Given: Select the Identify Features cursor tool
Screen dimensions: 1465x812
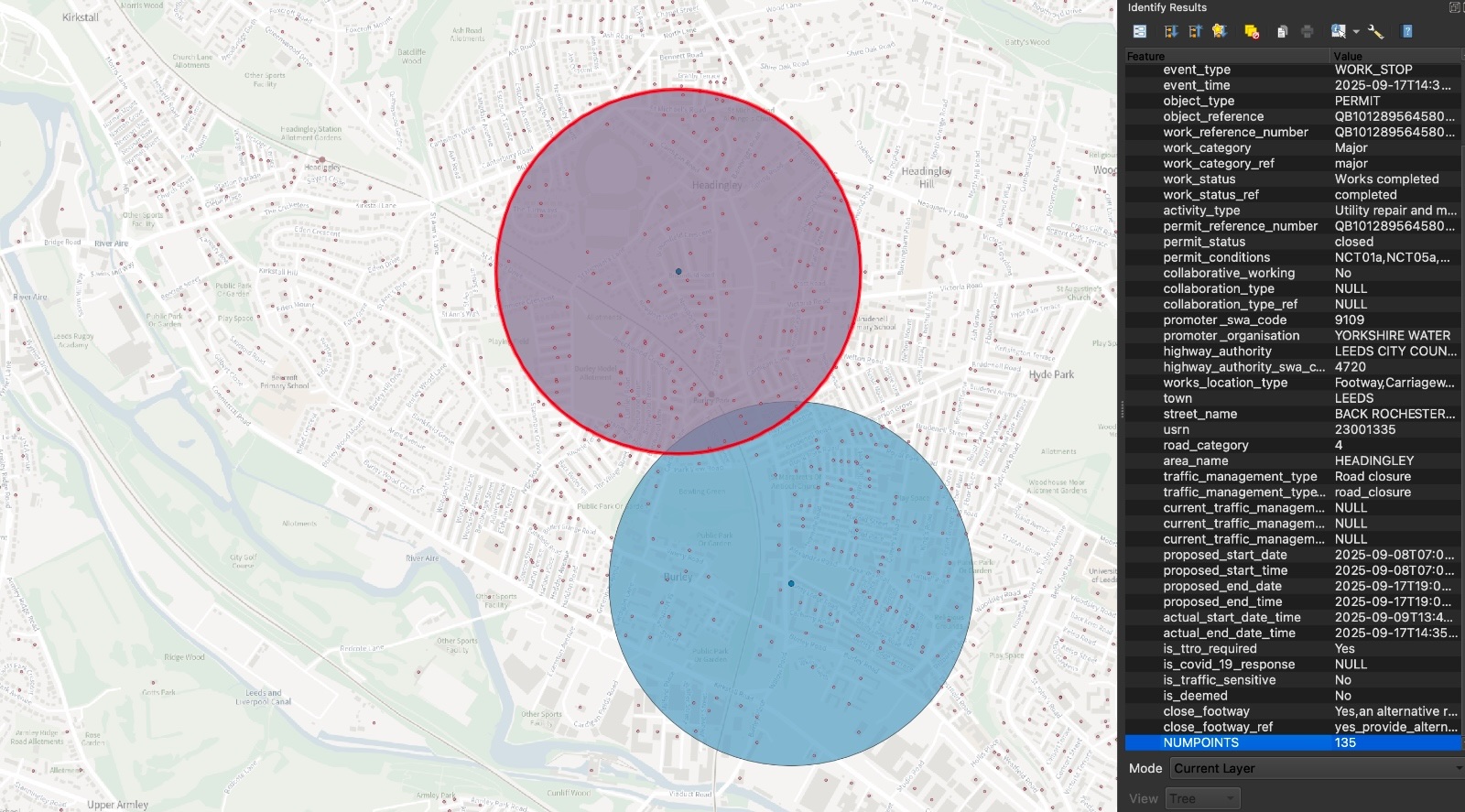Looking at the screenshot, I should 1338,31.
